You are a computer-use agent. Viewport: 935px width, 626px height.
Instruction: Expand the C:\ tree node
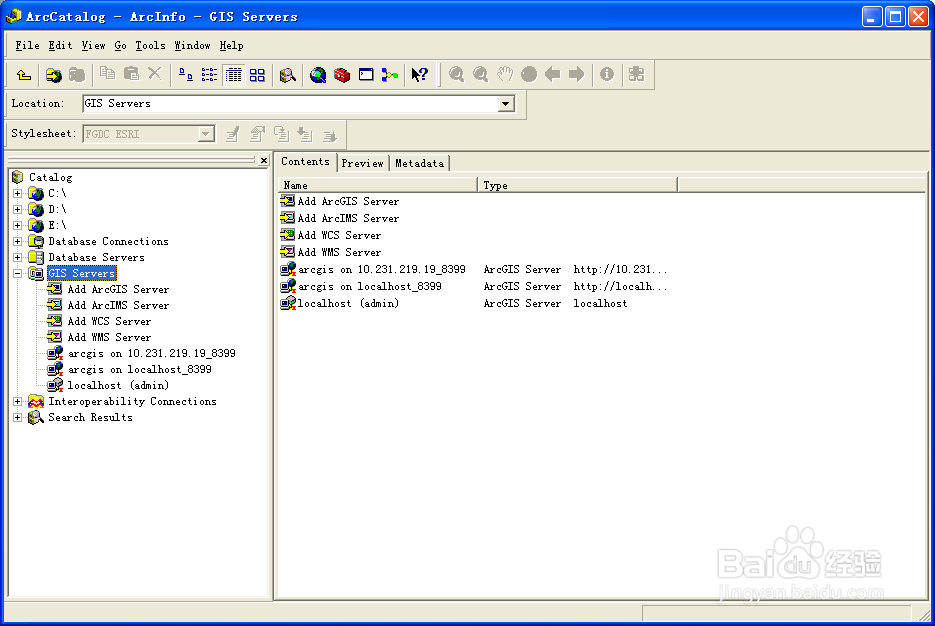click(17, 193)
